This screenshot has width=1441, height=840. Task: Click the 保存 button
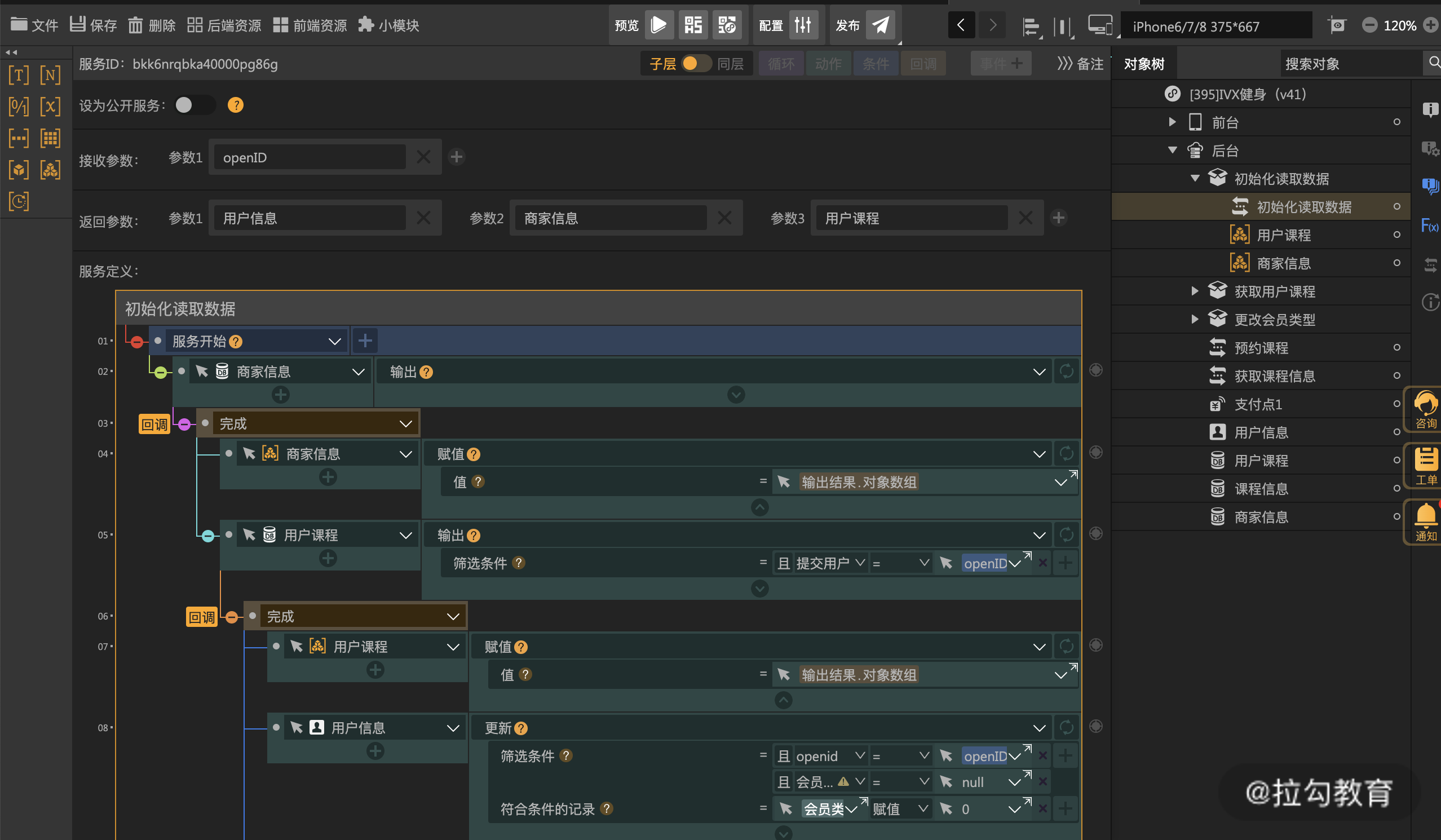93,25
